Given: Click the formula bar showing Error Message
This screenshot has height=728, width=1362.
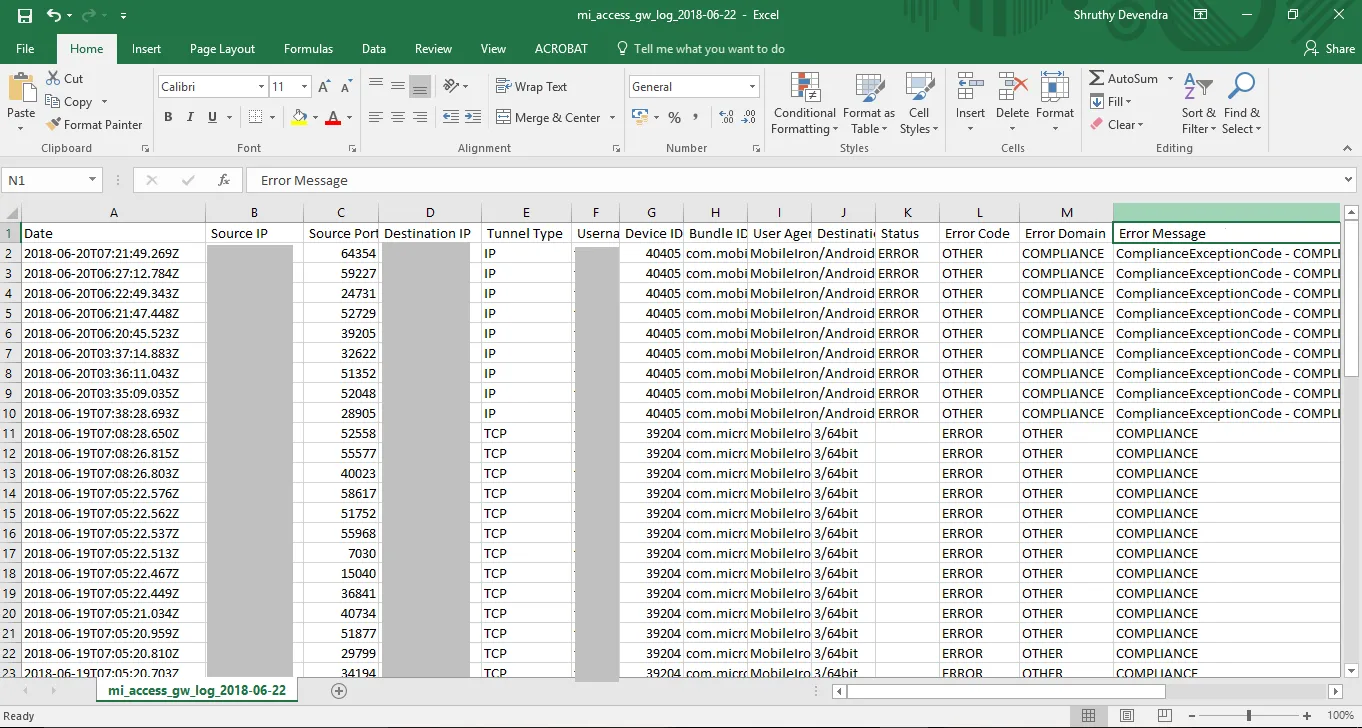Looking at the screenshot, I should (x=795, y=180).
